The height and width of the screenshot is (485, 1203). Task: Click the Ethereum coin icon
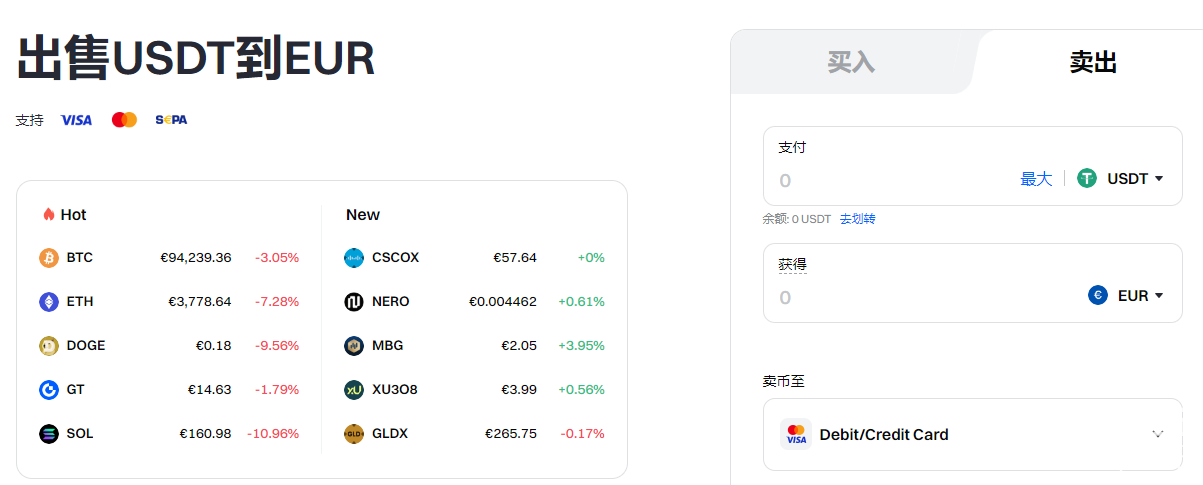point(49,302)
